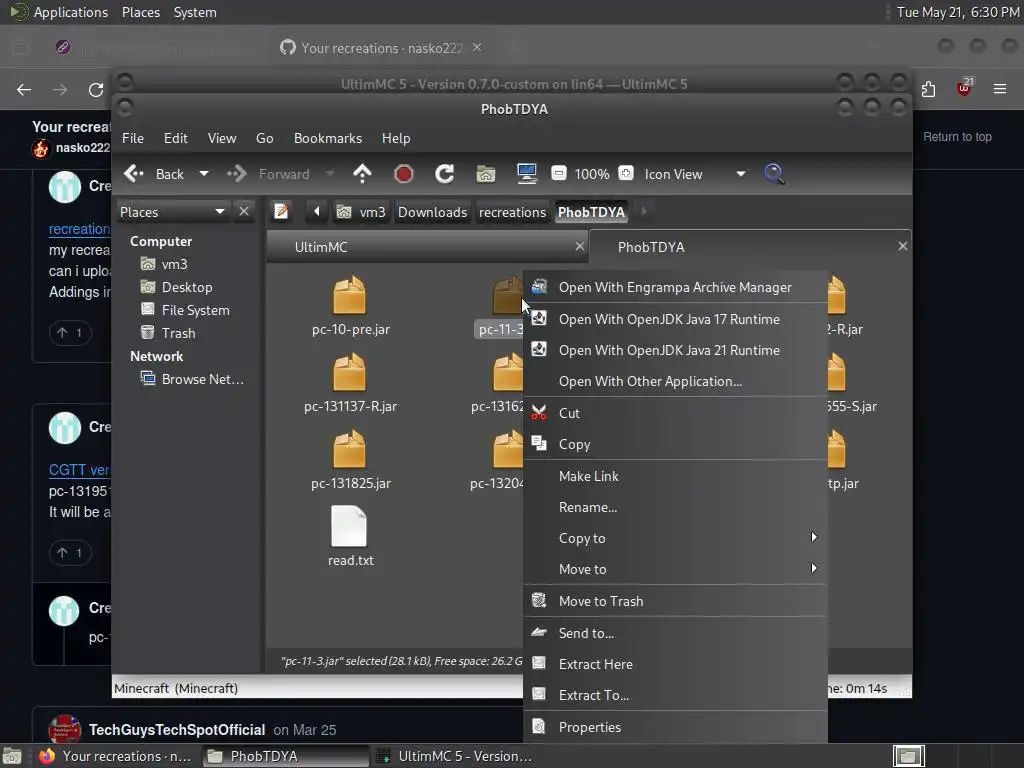Open the browser extensions puzzle icon
Screen dimensions: 1024x768
928,89
